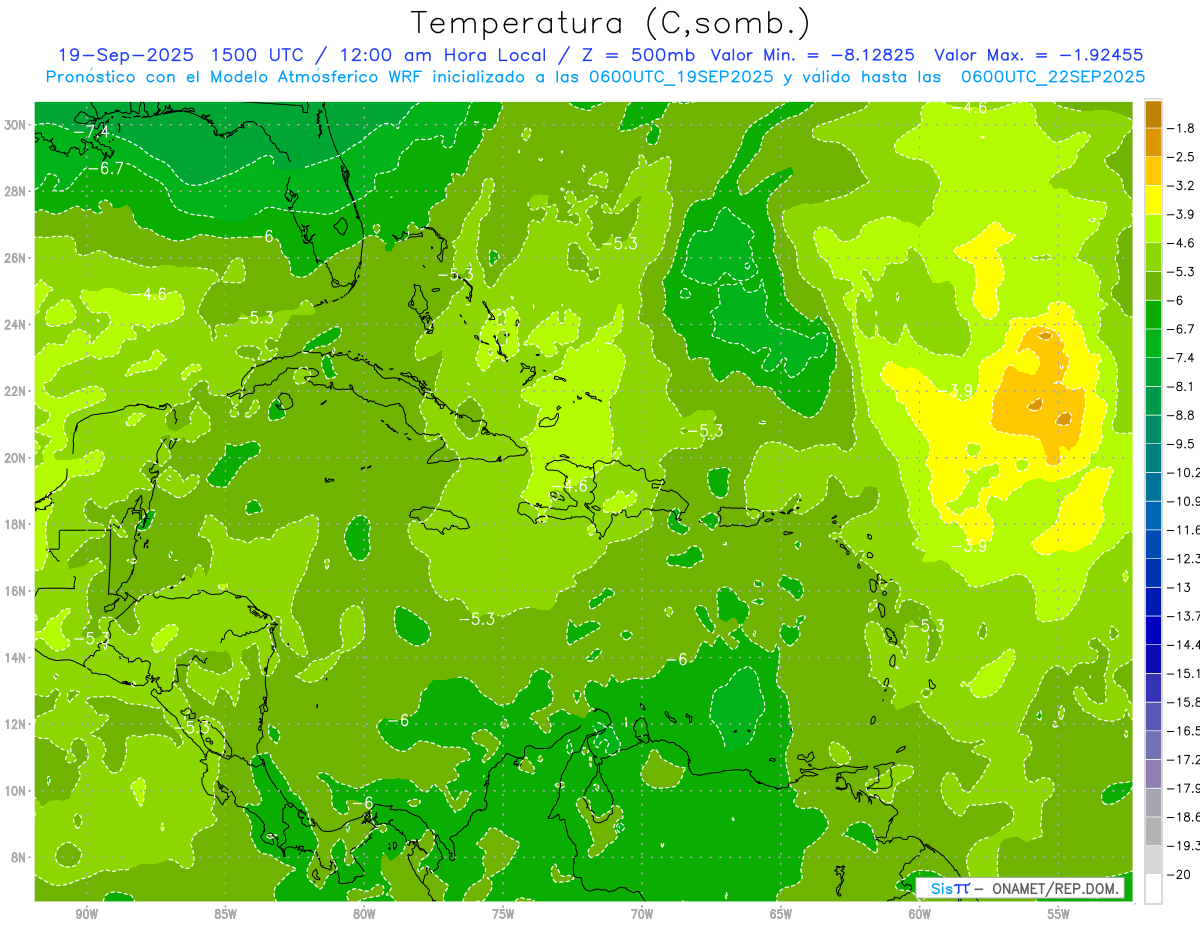This screenshot has height=927, width=1200.
Task: Pick the white swatch below -20 in legend
Action: coord(1153,889)
